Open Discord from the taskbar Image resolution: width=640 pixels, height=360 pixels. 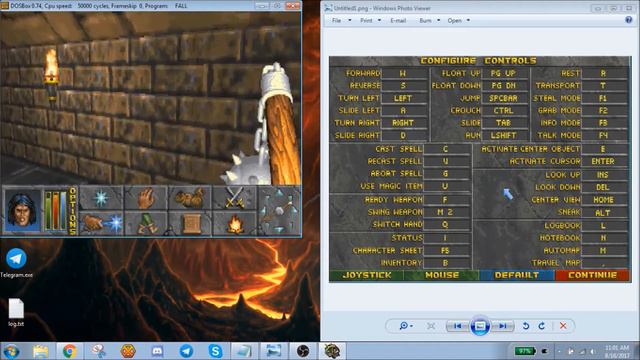click(157, 351)
